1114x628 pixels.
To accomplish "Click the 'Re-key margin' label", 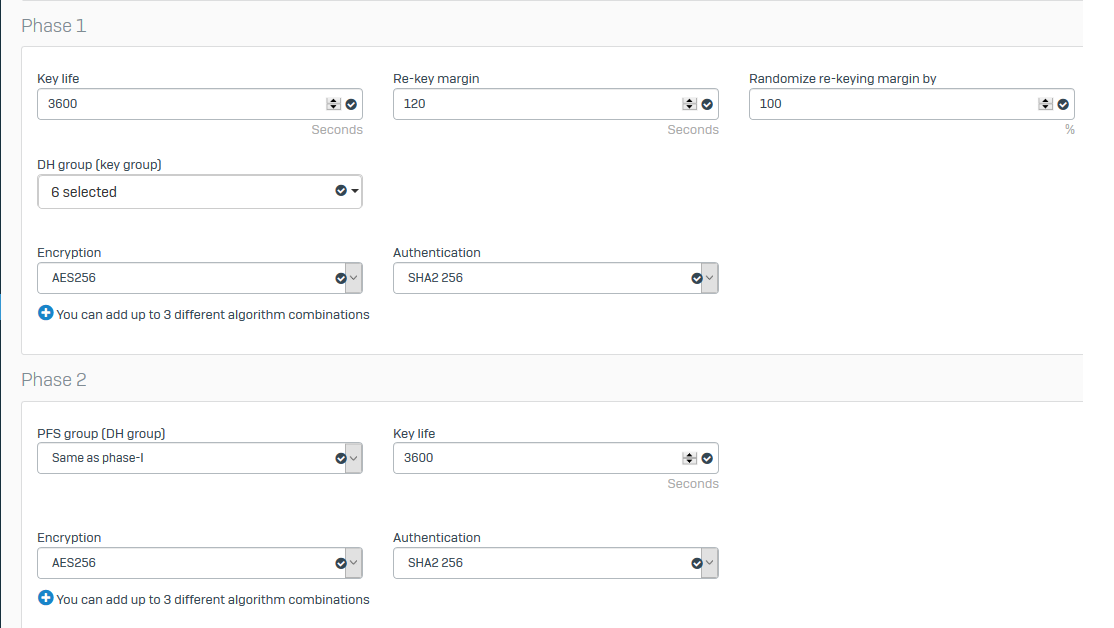I will point(436,79).
